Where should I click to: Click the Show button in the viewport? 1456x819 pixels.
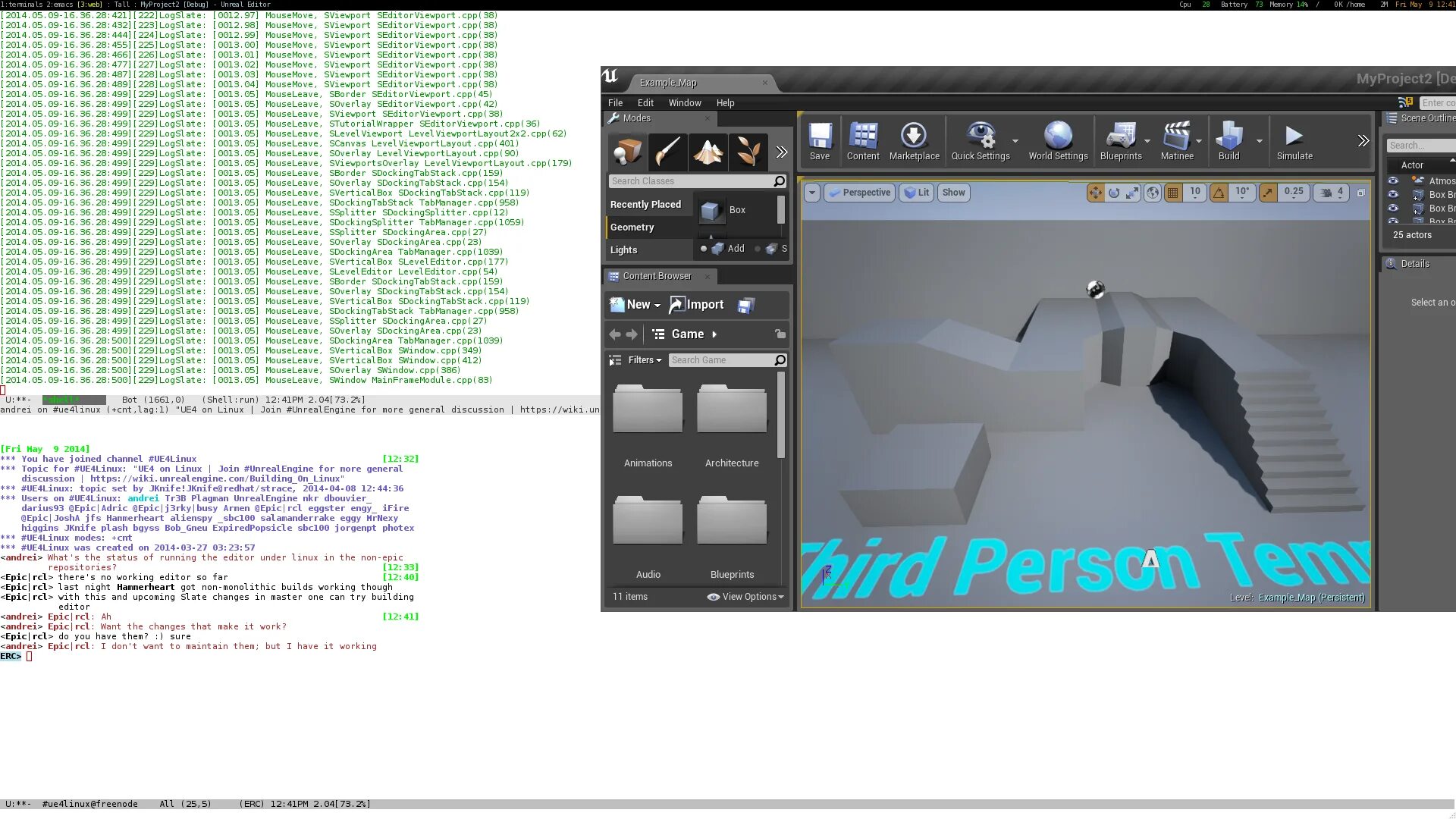click(x=953, y=192)
